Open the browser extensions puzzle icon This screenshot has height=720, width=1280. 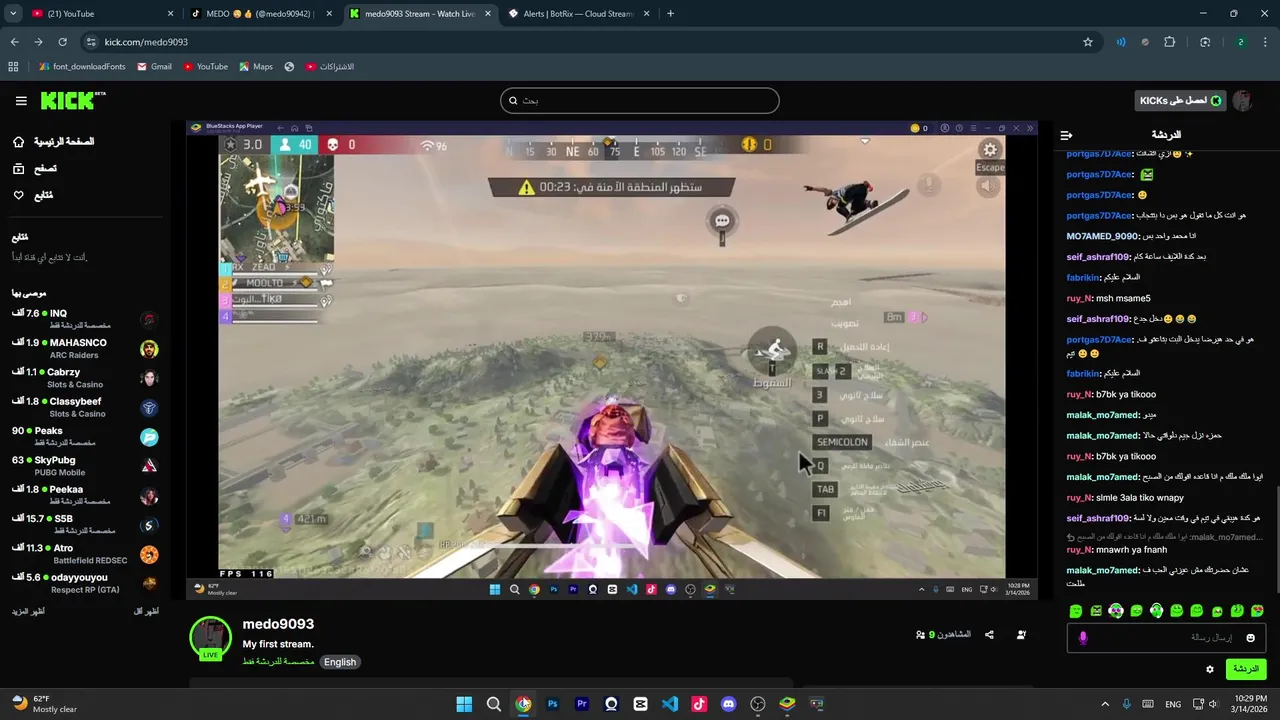tap(1169, 42)
